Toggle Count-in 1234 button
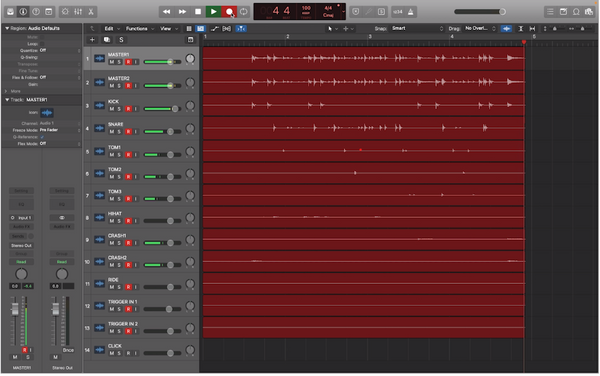Image resolution: width=600 pixels, height=376 pixels. click(398, 12)
